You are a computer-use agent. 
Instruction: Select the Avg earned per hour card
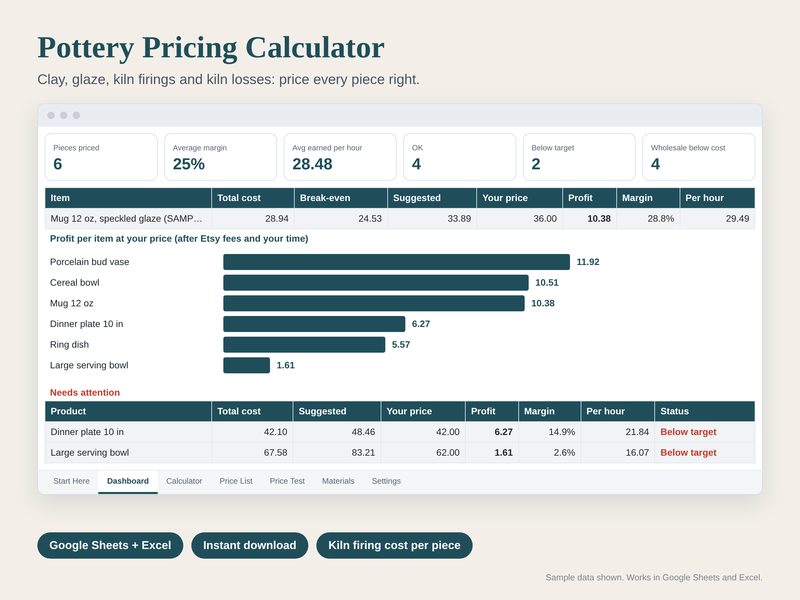340,157
